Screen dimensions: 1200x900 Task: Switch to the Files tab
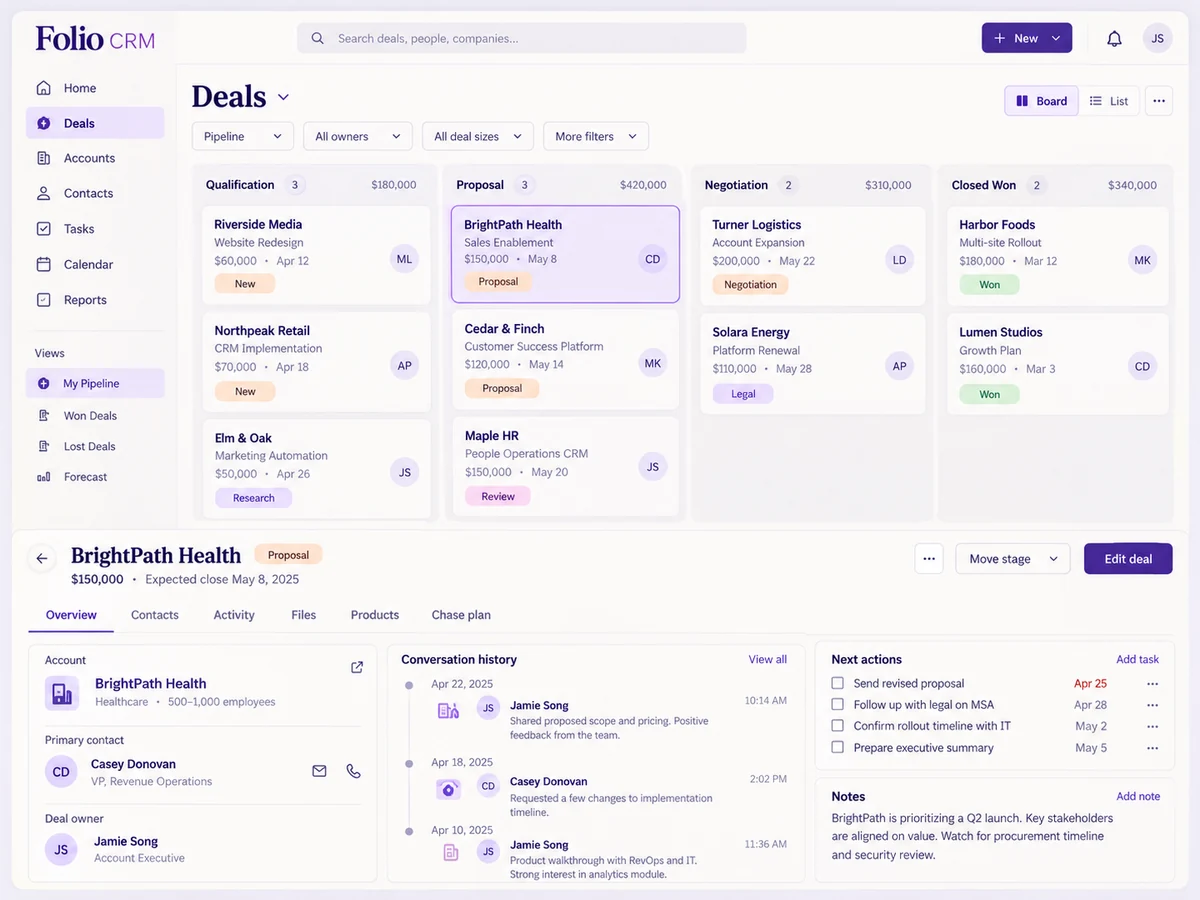304,615
